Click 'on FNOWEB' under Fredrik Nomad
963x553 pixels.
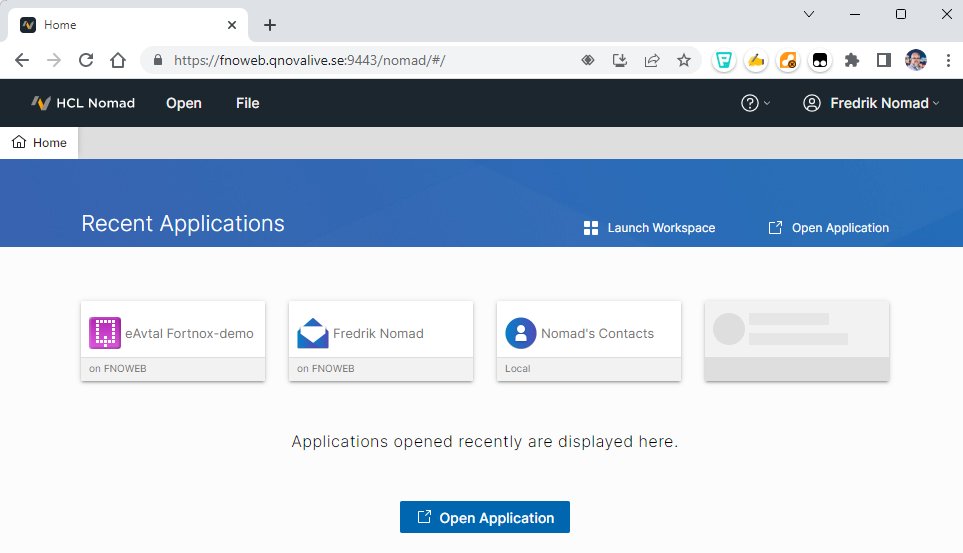pyautogui.click(x=326, y=369)
